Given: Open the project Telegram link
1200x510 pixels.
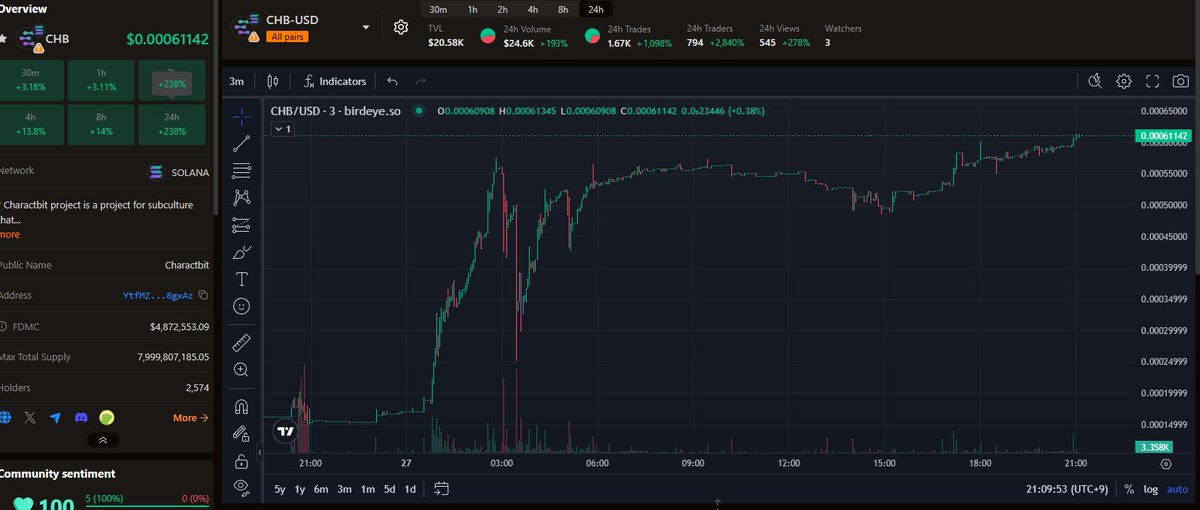Looking at the screenshot, I should (x=55, y=417).
